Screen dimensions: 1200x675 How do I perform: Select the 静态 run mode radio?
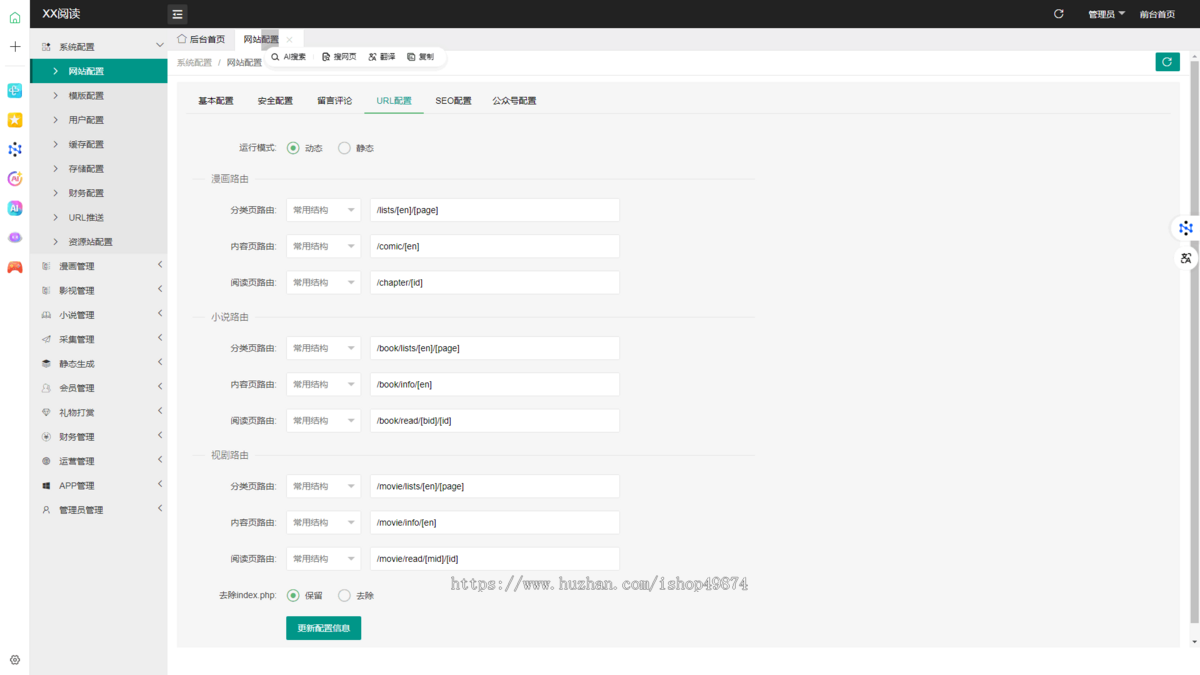pos(344,148)
